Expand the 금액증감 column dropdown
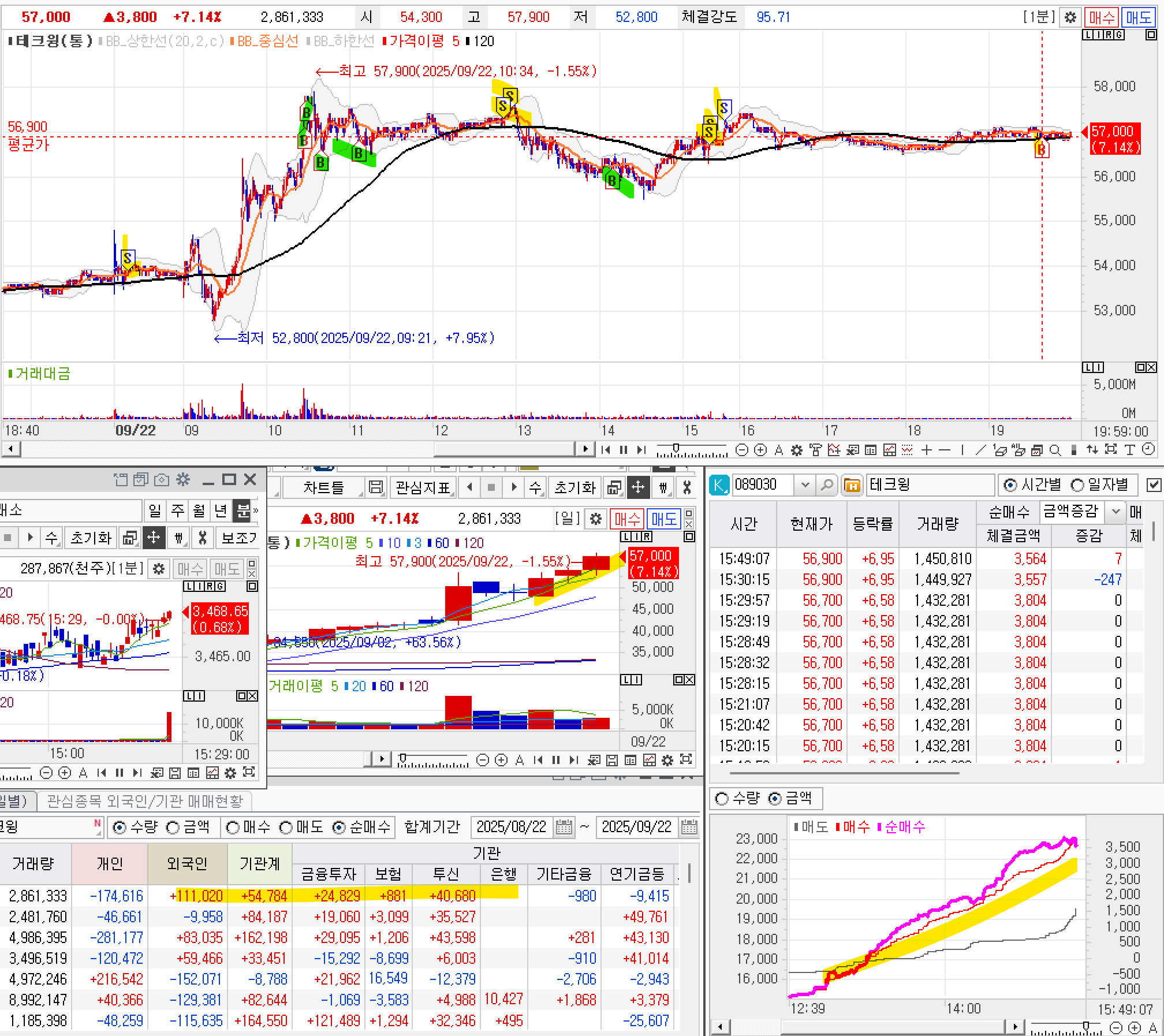1164x1036 pixels. [x=1116, y=511]
